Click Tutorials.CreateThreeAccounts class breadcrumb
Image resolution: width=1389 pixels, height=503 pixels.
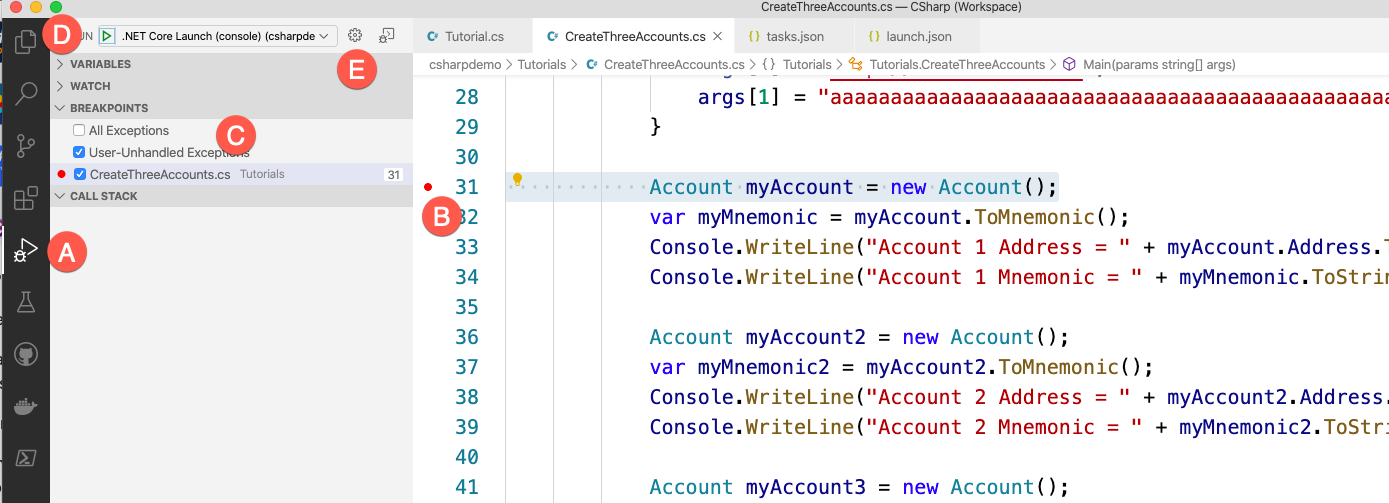point(947,64)
